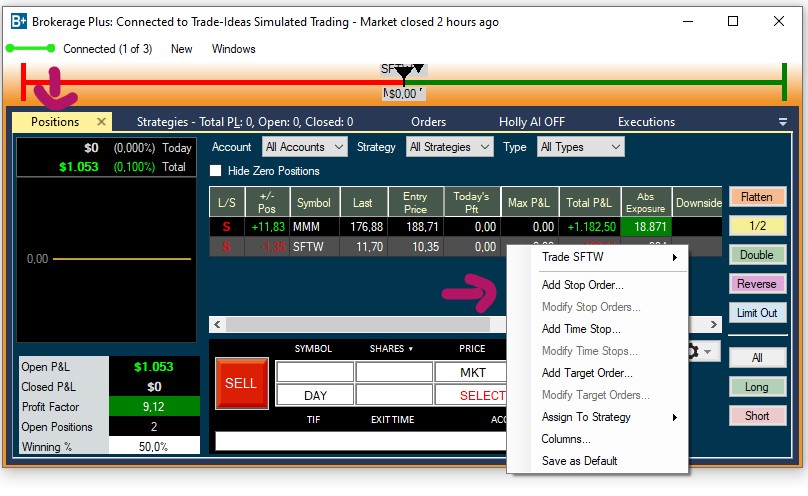Click the Limit Out button

[757, 313]
